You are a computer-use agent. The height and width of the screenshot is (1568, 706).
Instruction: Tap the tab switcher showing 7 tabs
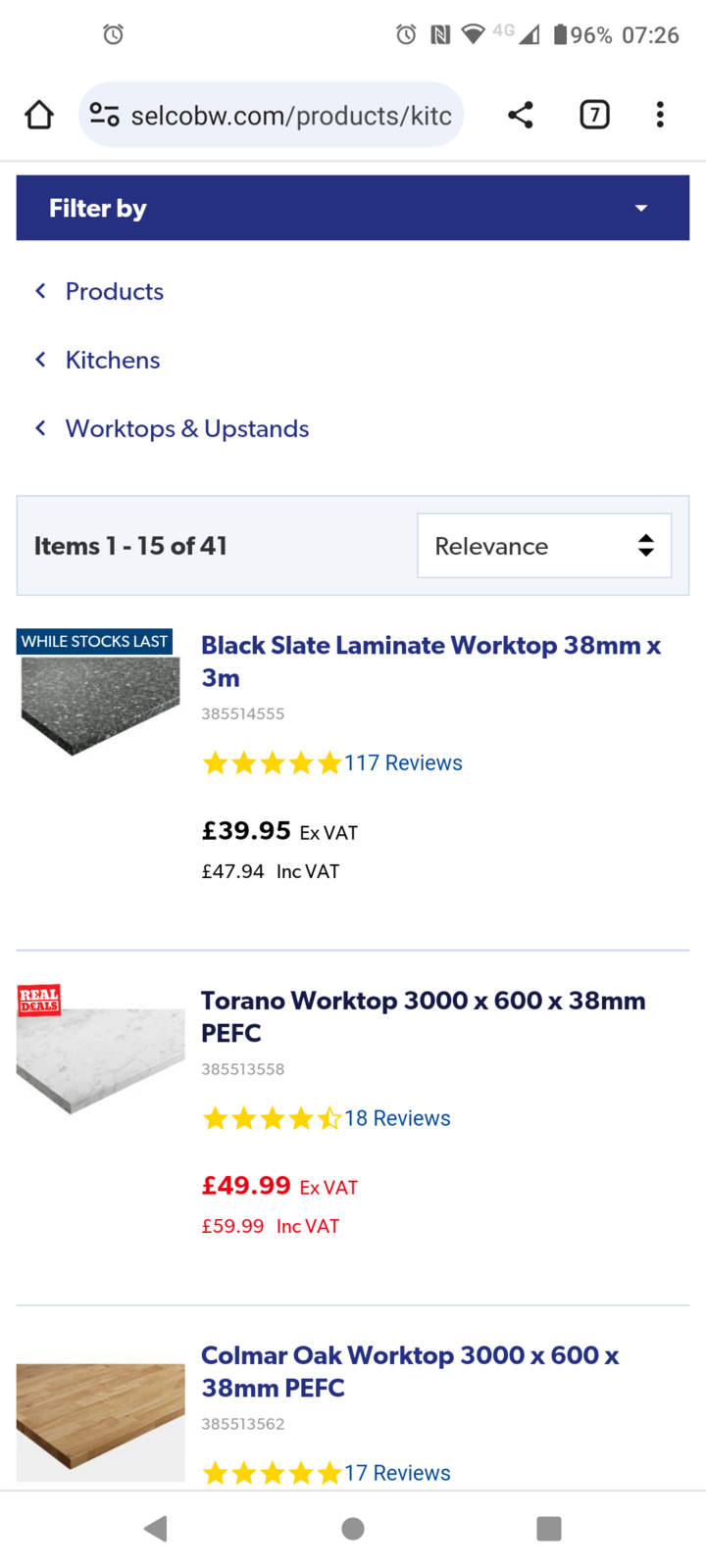pos(594,115)
